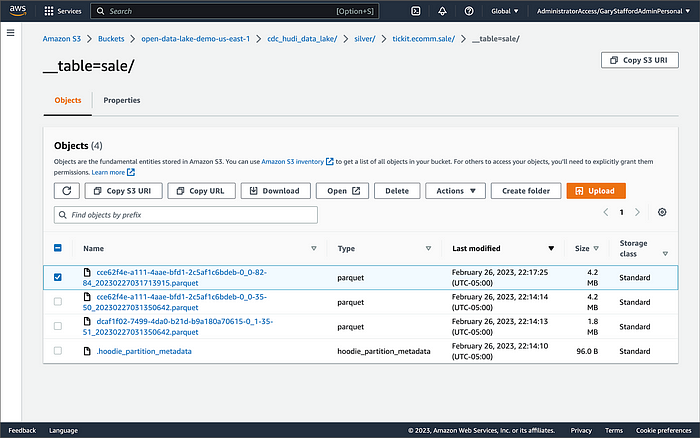Viewport: 700px width, 438px height.
Task: Click the file icon of the dcaf1f02 parquet
Action: point(88,321)
